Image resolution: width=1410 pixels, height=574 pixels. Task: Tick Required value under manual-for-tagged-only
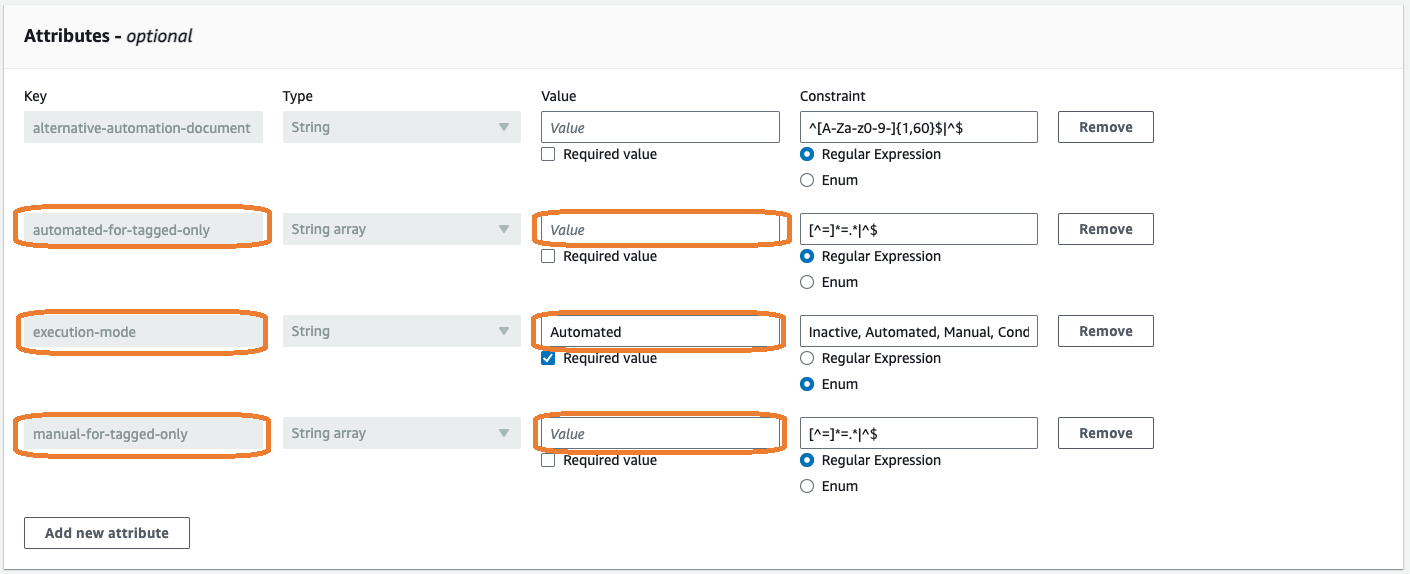[x=548, y=461]
